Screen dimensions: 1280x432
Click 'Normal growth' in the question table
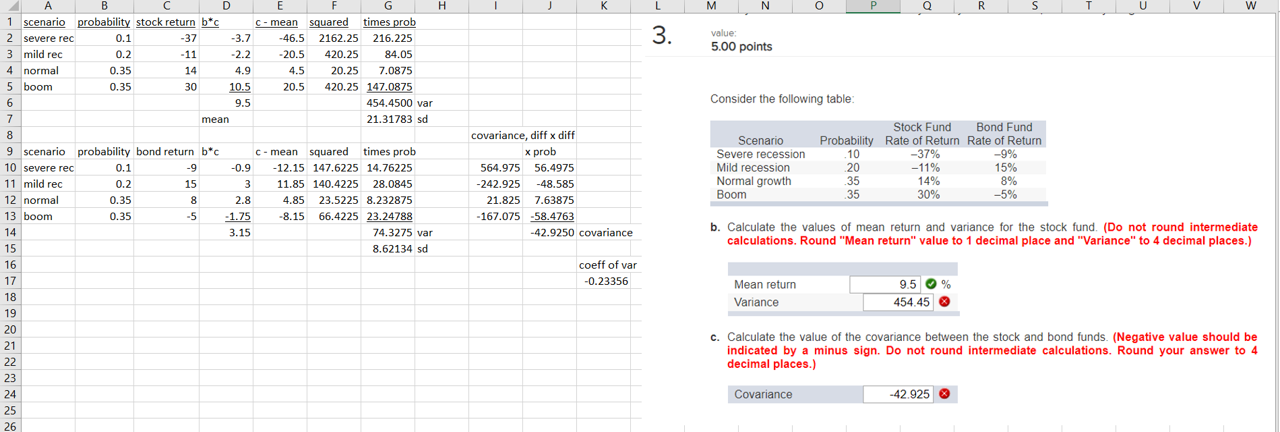point(754,181)
